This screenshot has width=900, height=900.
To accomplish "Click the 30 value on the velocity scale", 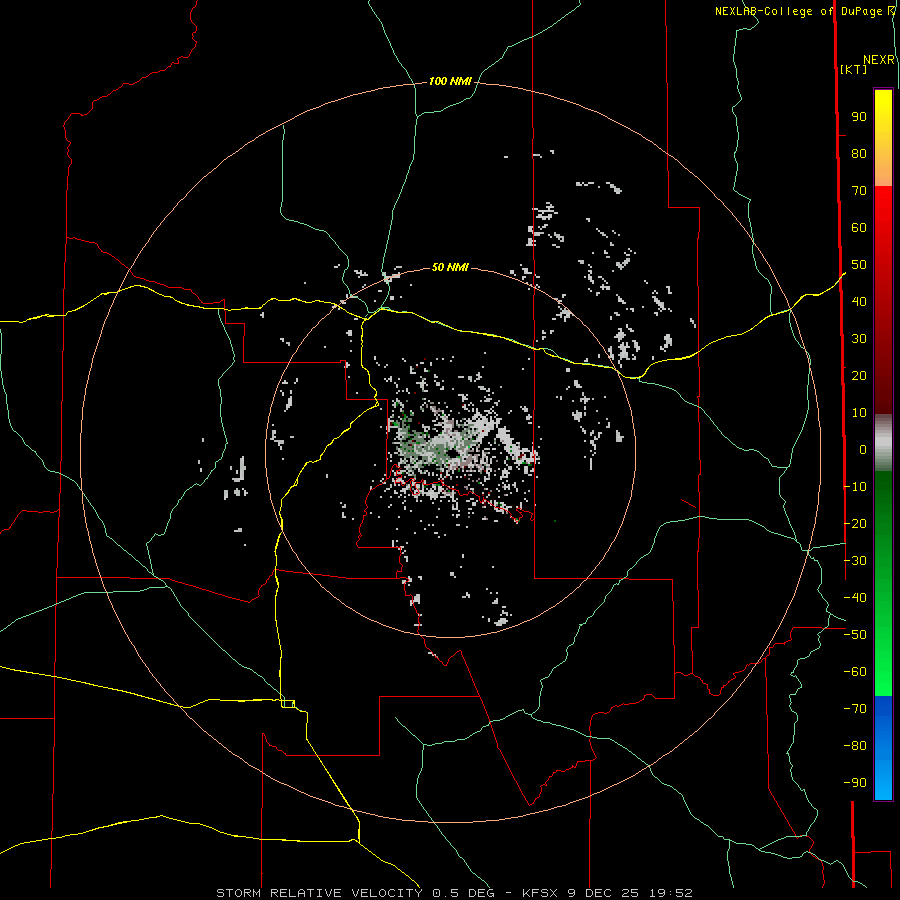I will pos(859,339).
